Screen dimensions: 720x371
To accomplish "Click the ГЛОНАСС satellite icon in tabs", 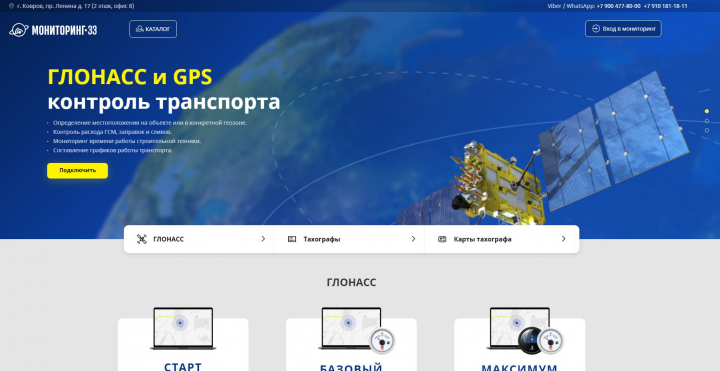I will (x=141, y=239).
